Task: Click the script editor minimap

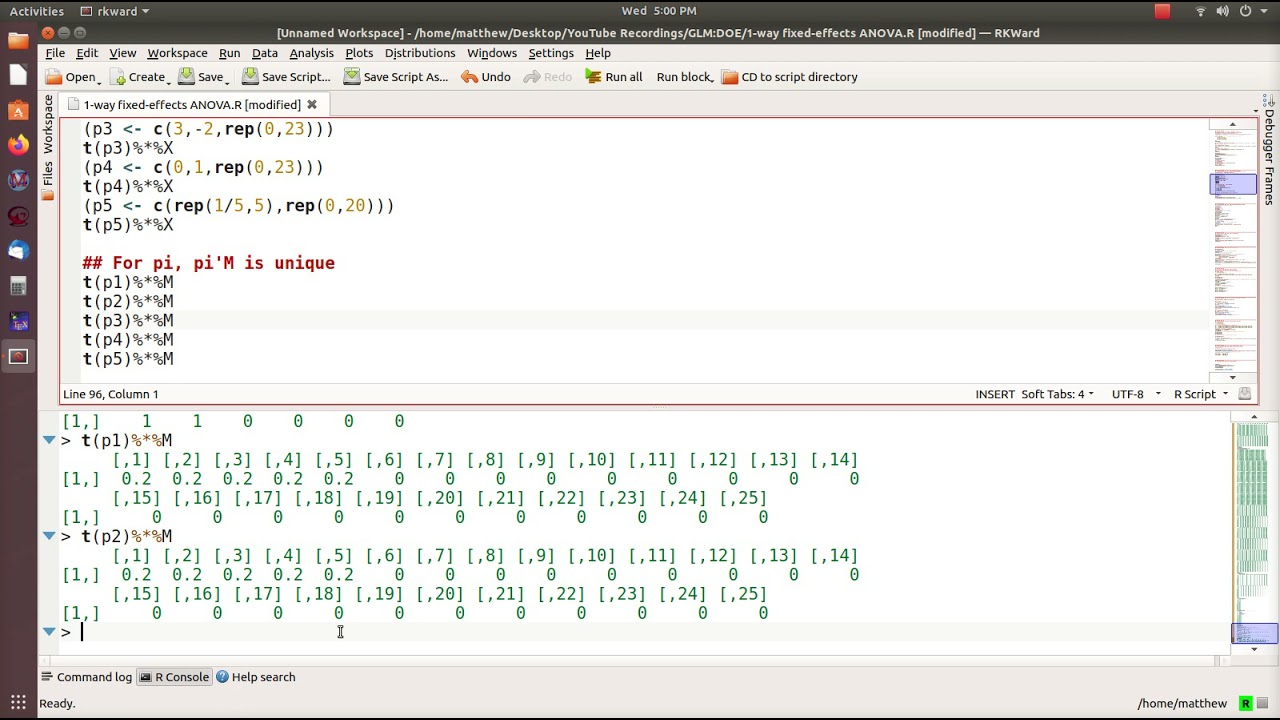Action: (1233, 249)
